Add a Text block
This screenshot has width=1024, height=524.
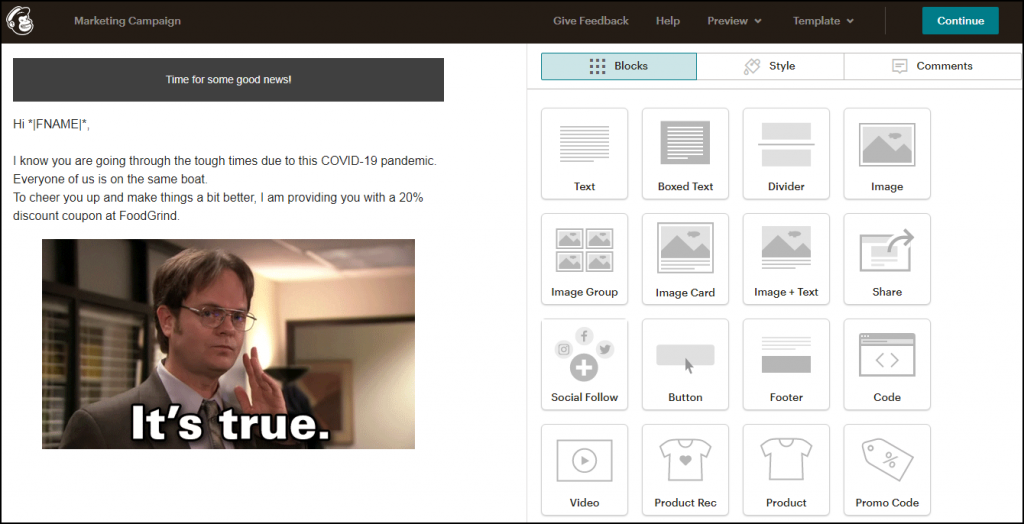pyautogui.click(x=584, y=154)
